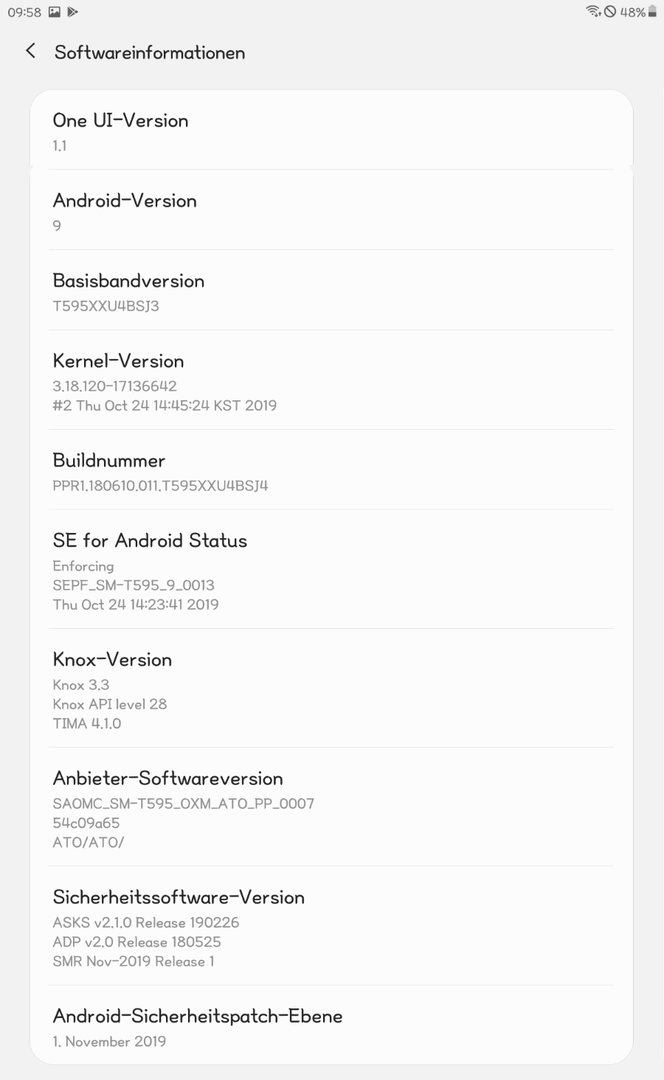Open the Kernel-Version entry
Image resolution: width=664 pixels, height=1080 pixels.
coord(331,380)
